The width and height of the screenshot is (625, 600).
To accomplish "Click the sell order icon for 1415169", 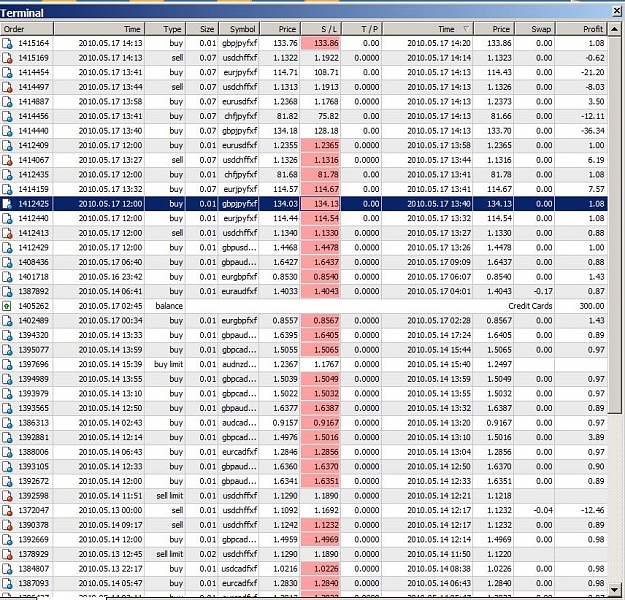I will pyautogui.click(x=7, y=58).
